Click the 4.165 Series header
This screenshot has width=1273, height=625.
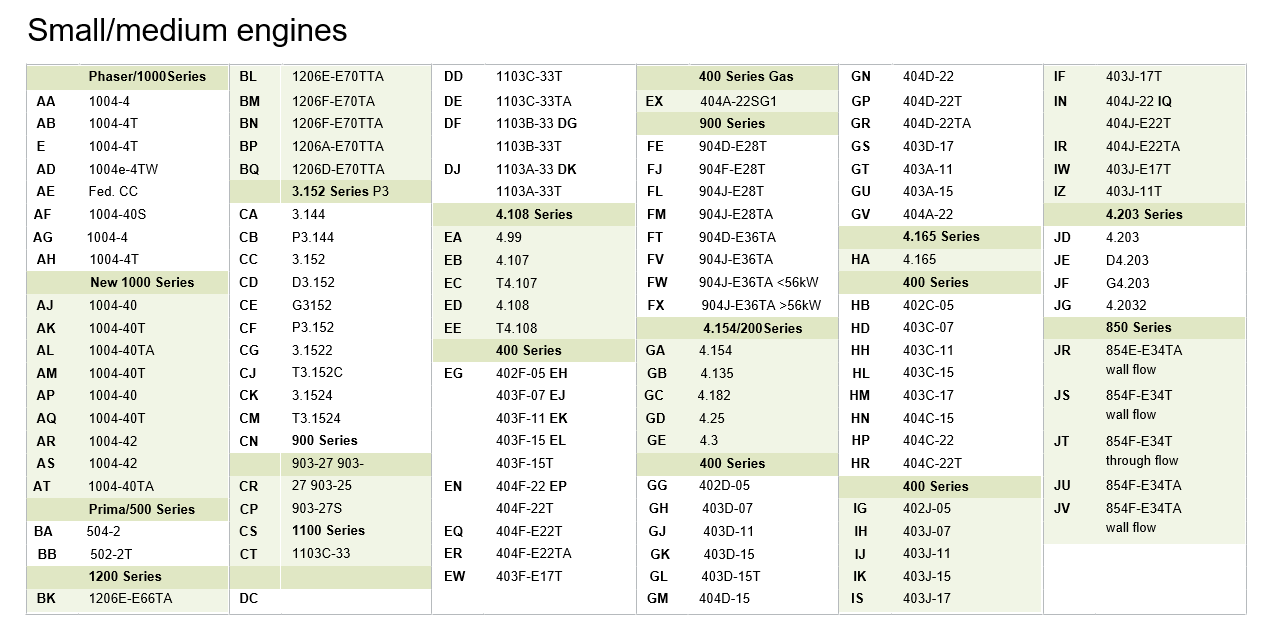[x=941, y=237]
